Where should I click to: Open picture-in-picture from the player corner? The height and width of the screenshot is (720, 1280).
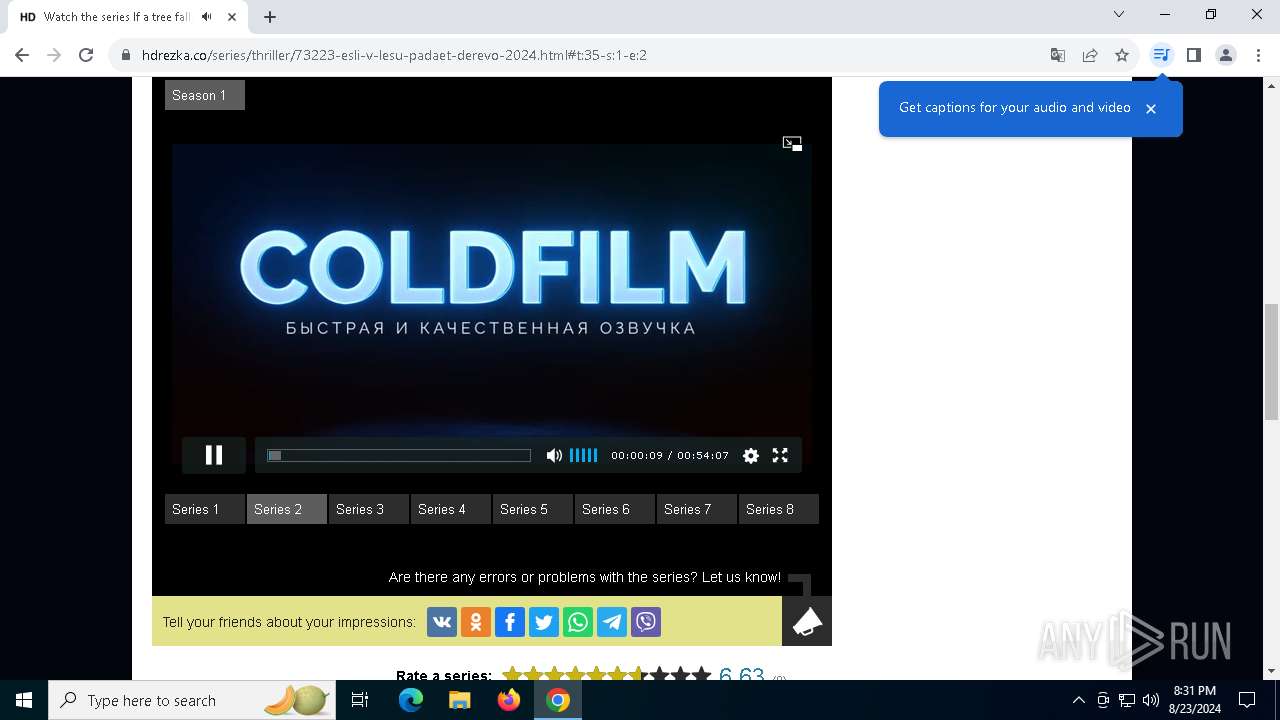pos(792,144)
